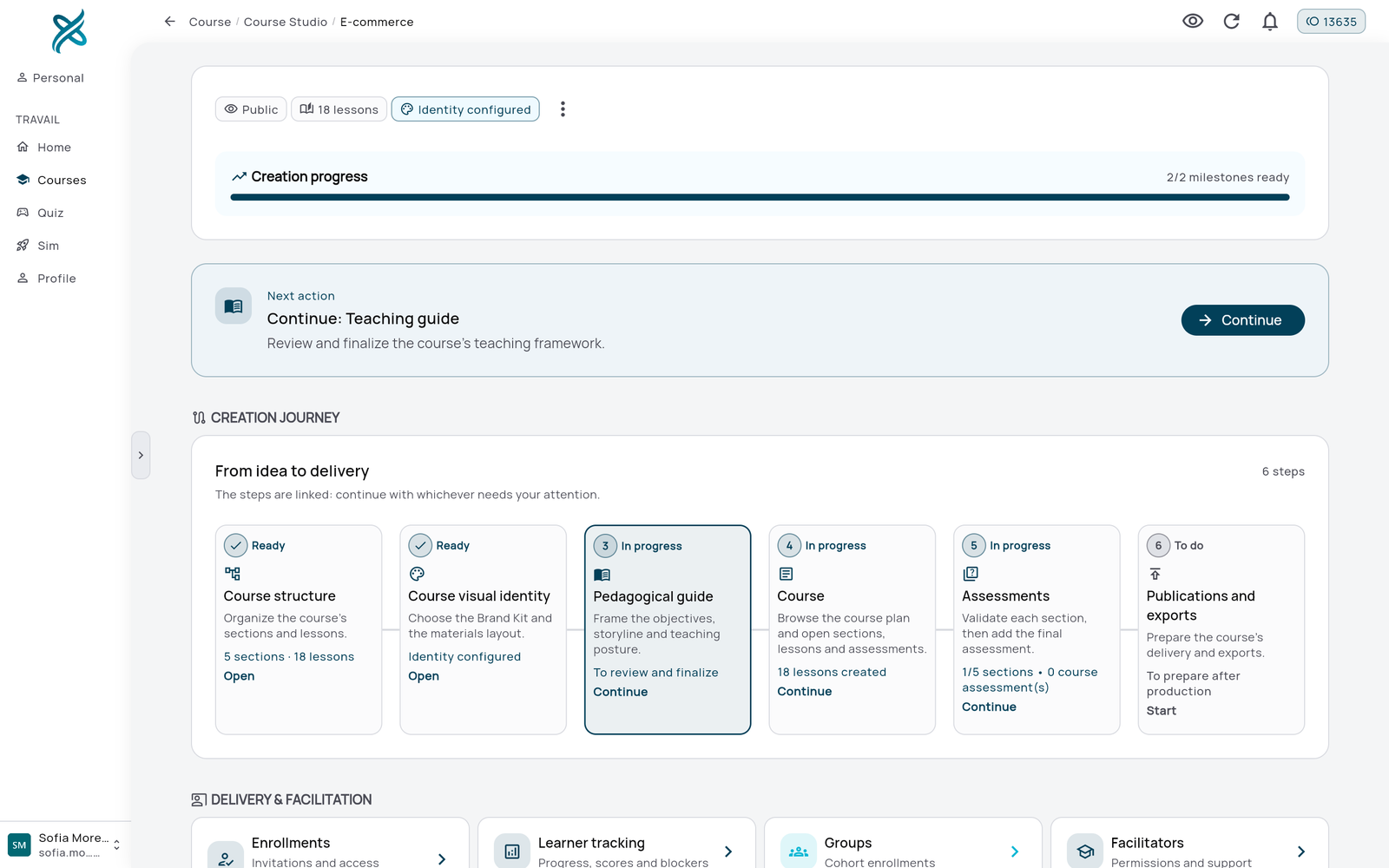Click the Publications export upload icon

pyautogui.click(x=1155, y=574)
